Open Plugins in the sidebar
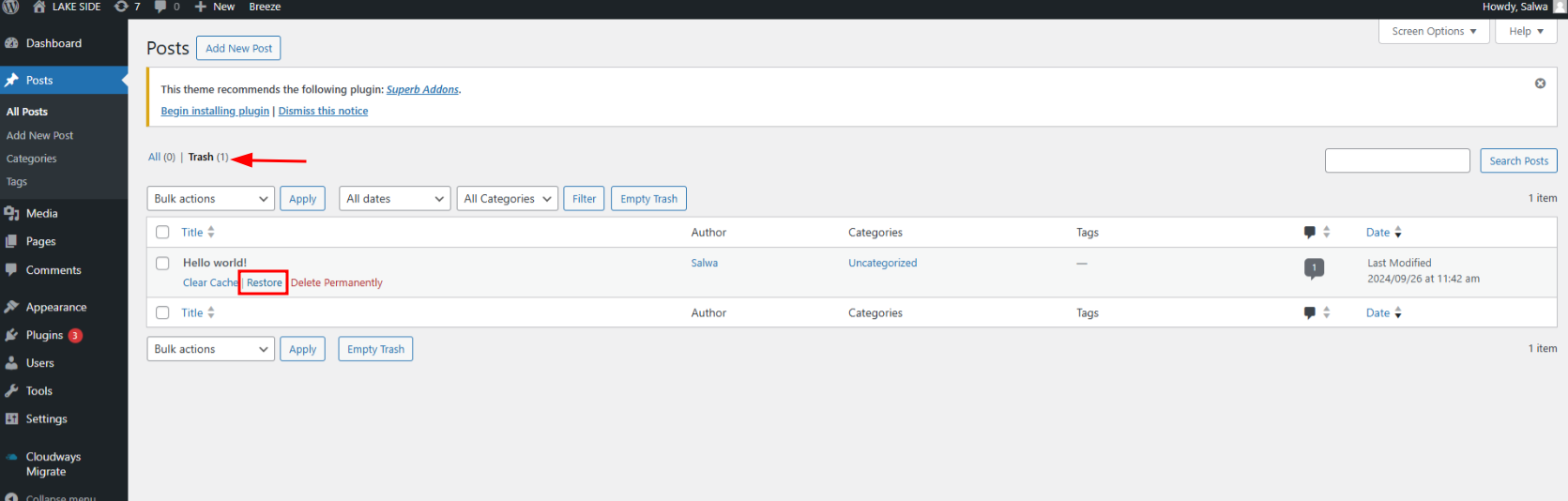The height and width of the screenshot is (501, 1568). 44,335
